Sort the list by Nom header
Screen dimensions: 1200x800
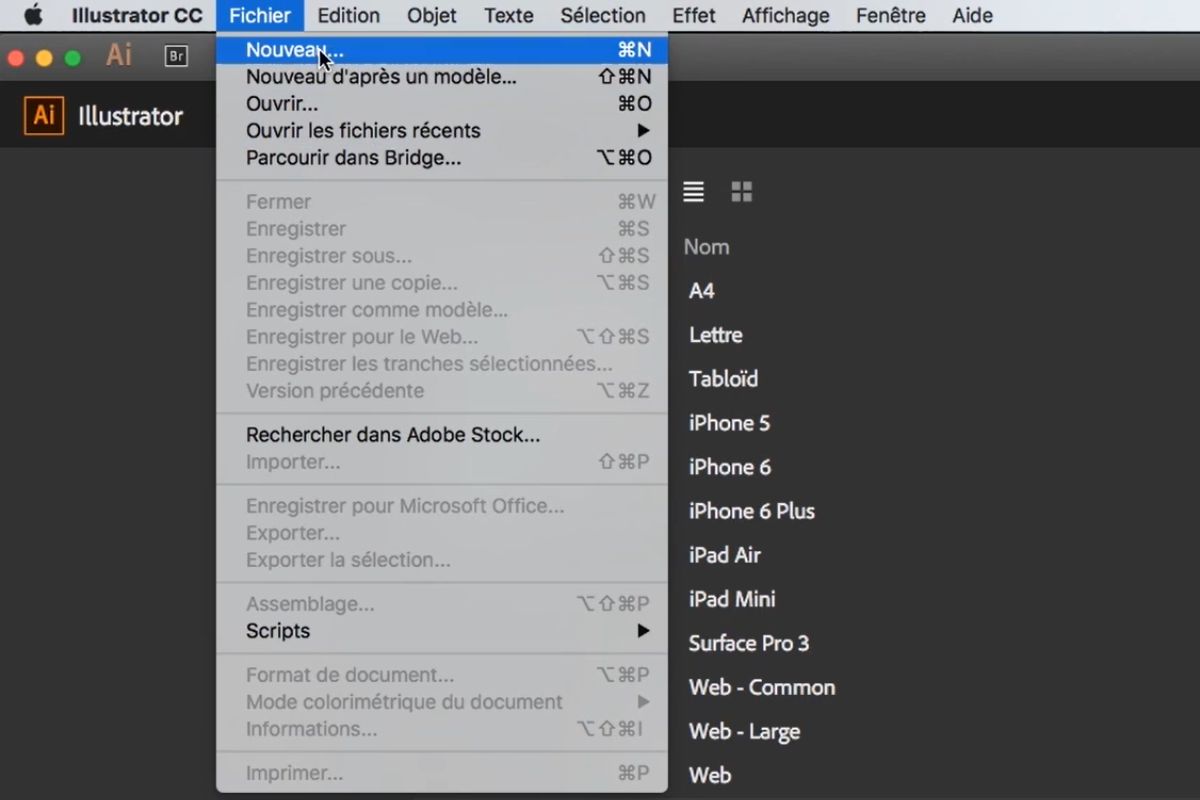(x=706, y=247)
